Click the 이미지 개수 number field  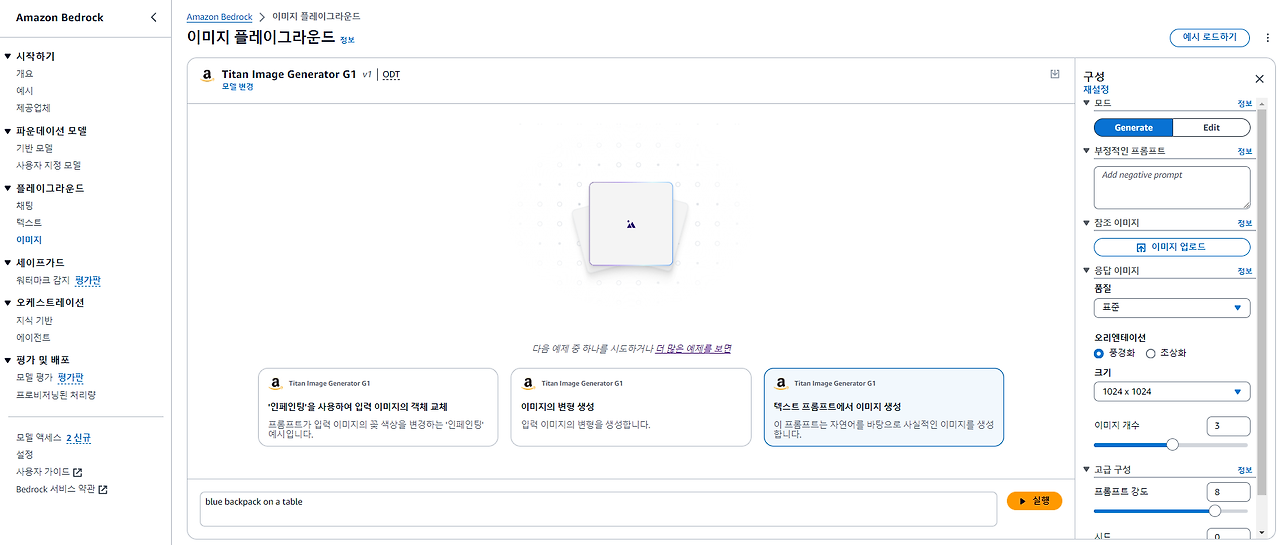(1228, 426)
